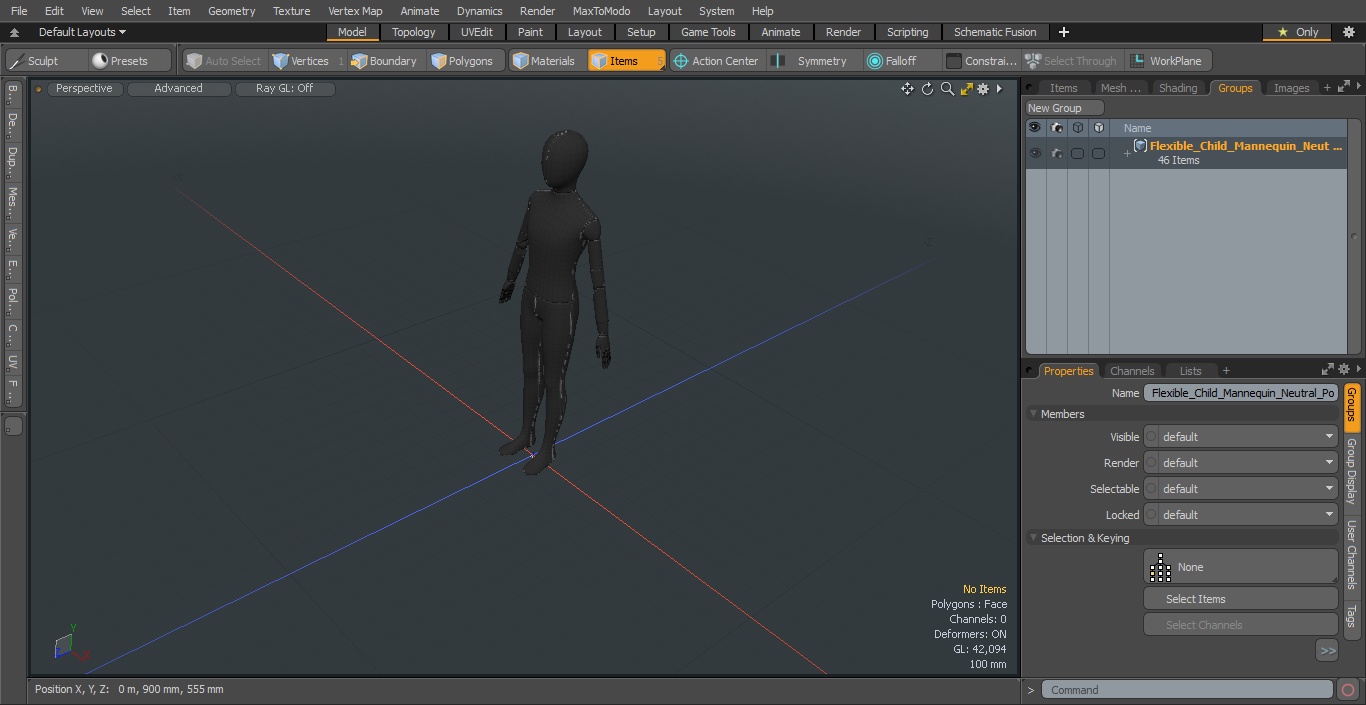Click the Name field in Properties

[x=1241, y=393]
